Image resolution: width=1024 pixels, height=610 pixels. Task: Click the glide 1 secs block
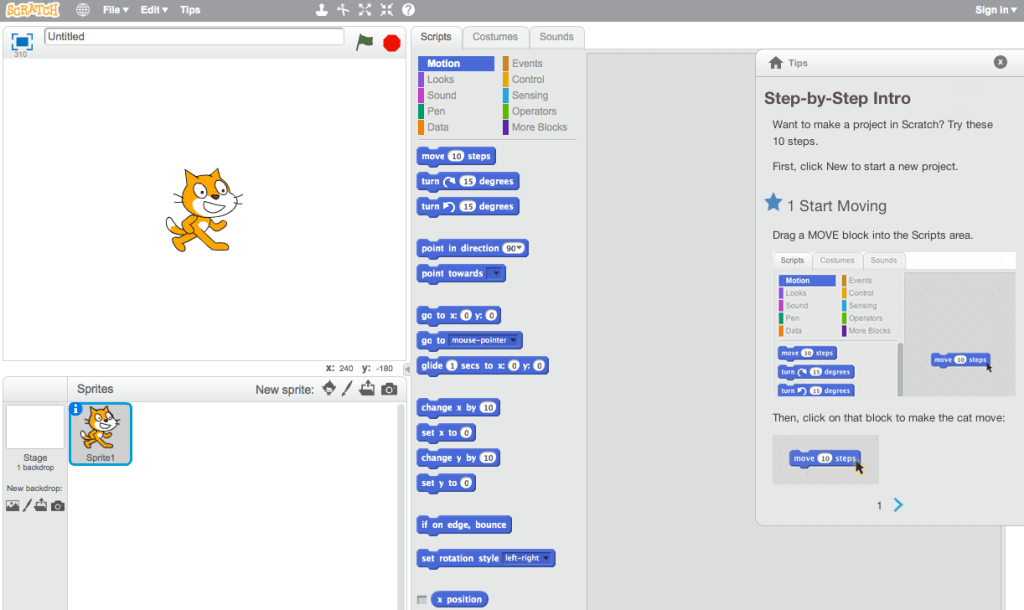(x=483, y=366)
